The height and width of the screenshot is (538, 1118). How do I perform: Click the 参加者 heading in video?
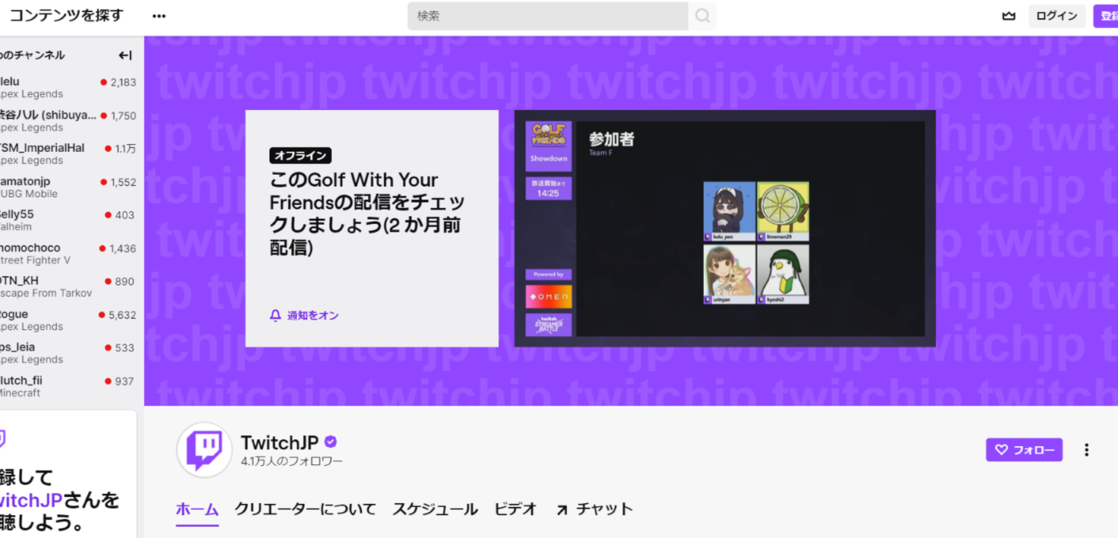click(611, 139)
